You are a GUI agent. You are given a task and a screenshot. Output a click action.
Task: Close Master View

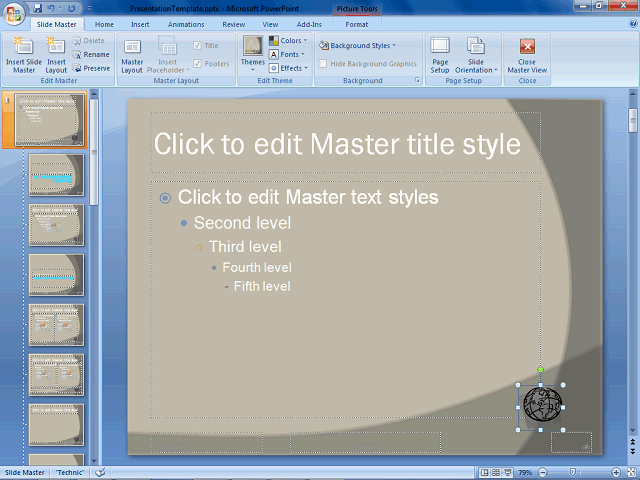[x=527, y=55]
